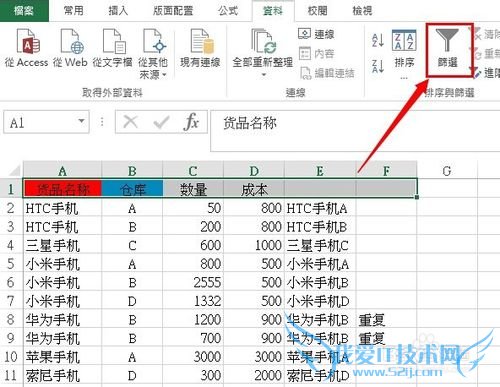Switch to the Review (校閱) tab
500x387 pixels.
tap(317, 11)
